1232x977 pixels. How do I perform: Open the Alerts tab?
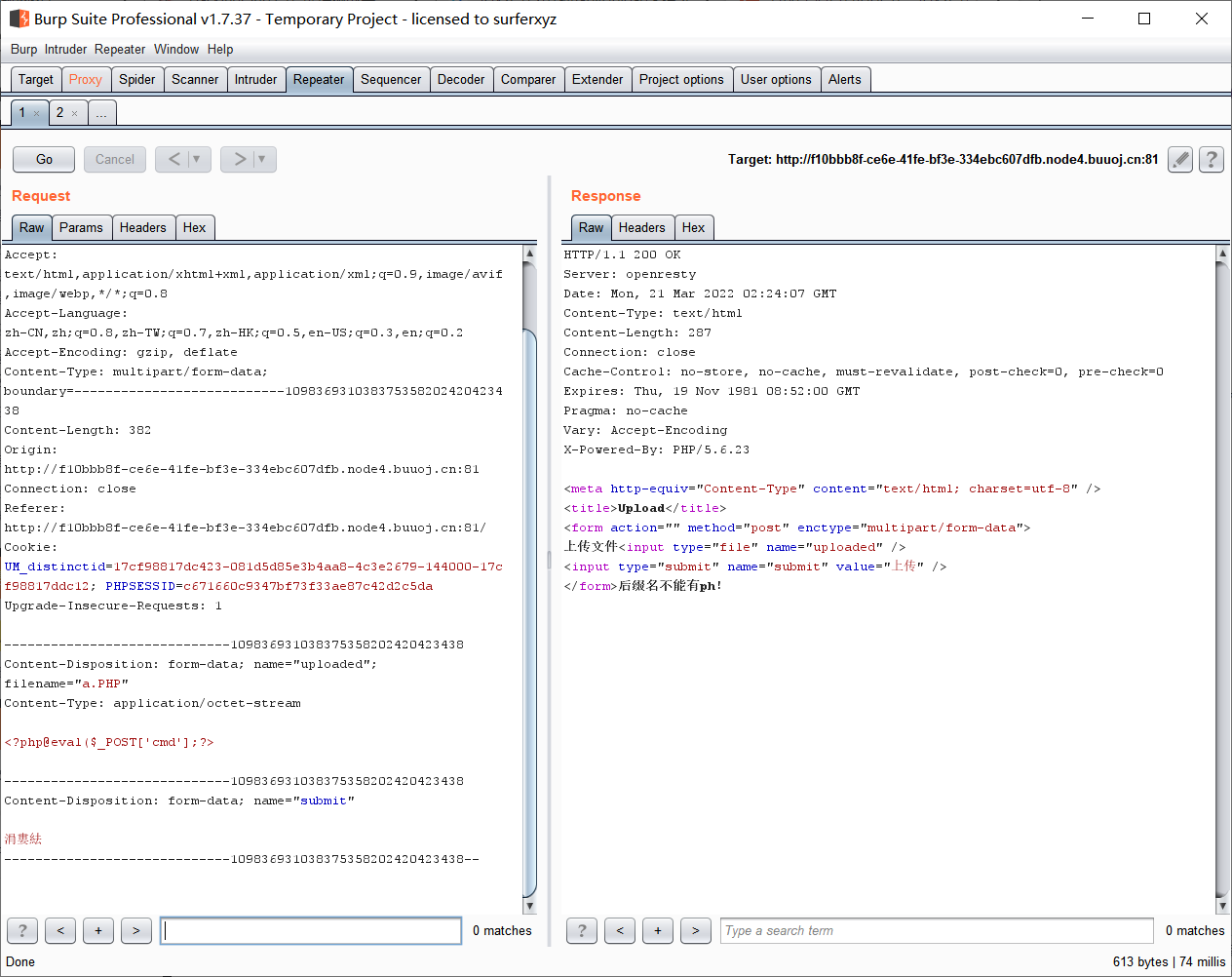(845, 80)
